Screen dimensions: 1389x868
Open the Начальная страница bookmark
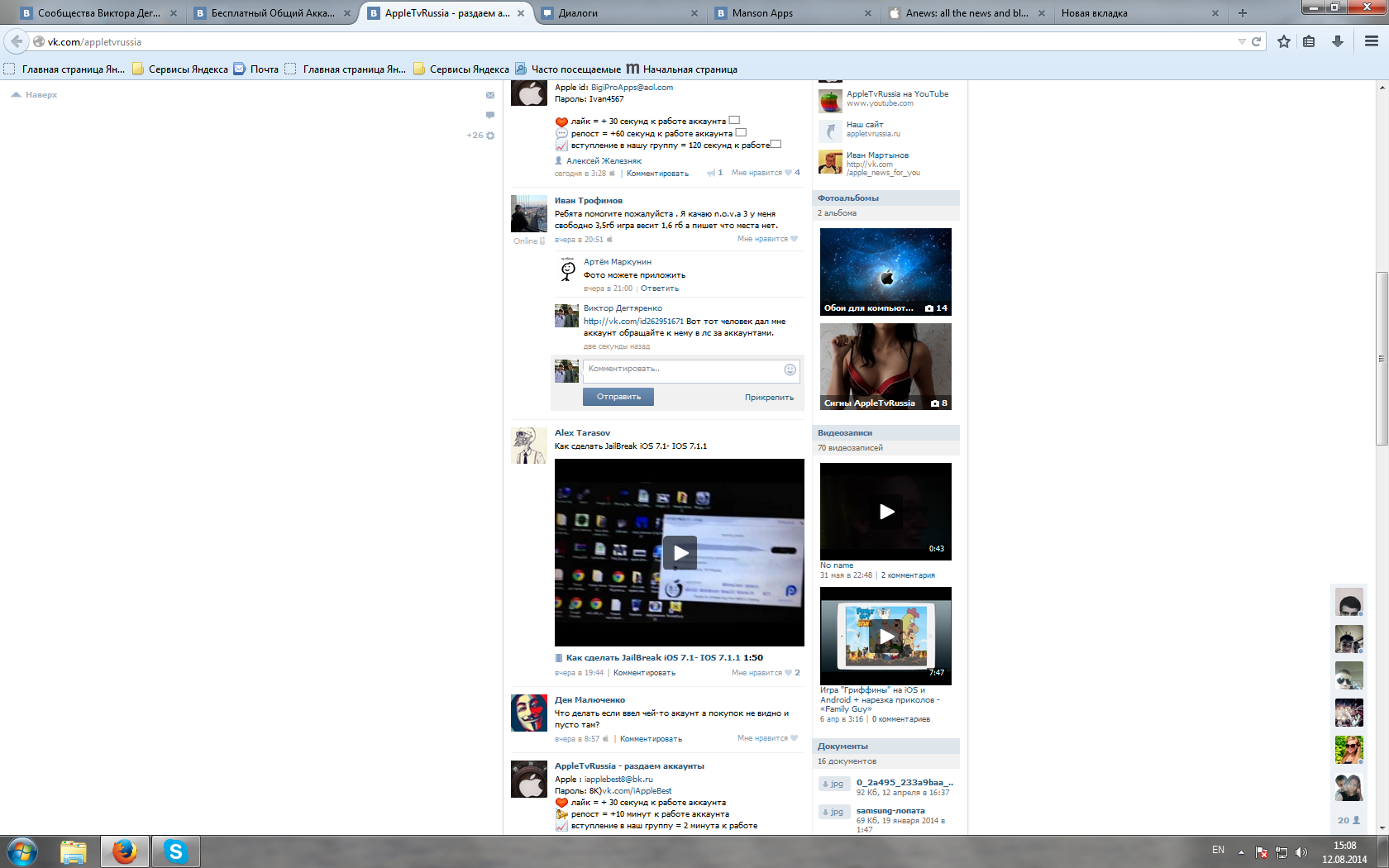(x=682, y=69)
